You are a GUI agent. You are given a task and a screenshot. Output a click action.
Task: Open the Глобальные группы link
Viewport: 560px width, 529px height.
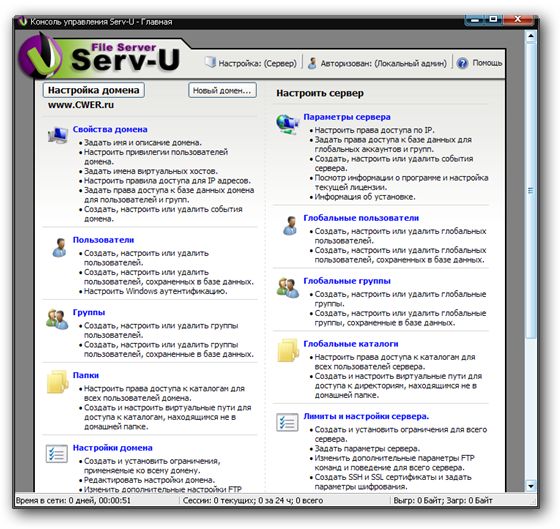coord(347,281)
